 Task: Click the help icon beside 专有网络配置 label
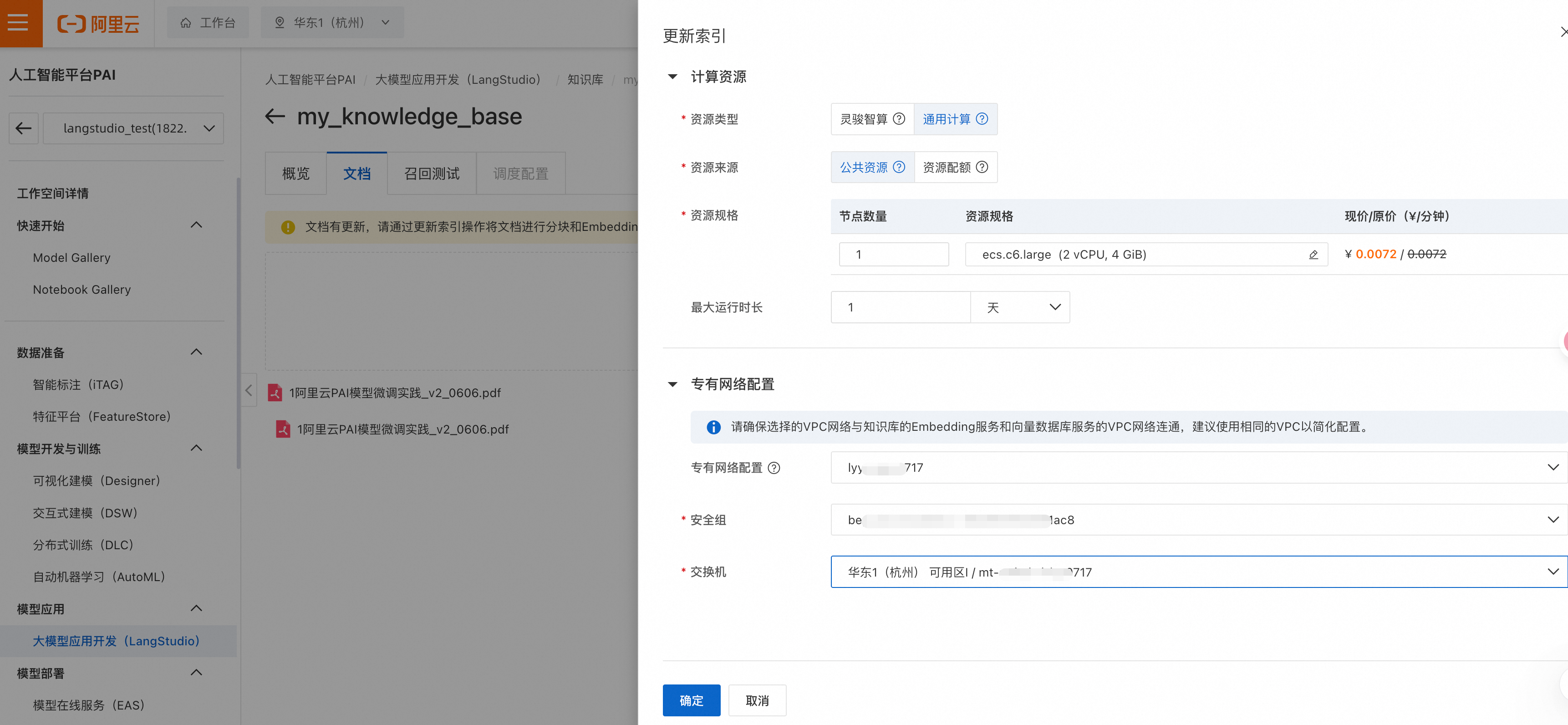coord(774,468)
